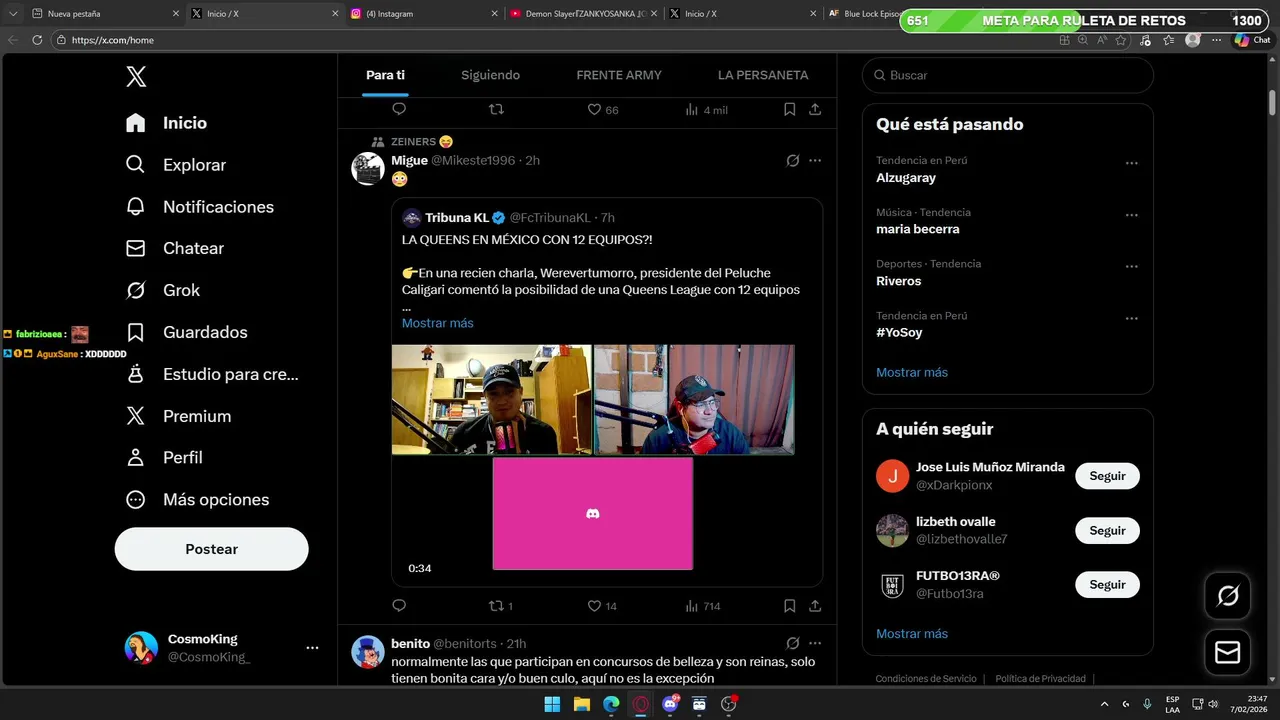Open the floating messages button

[x=1227, y=653]
